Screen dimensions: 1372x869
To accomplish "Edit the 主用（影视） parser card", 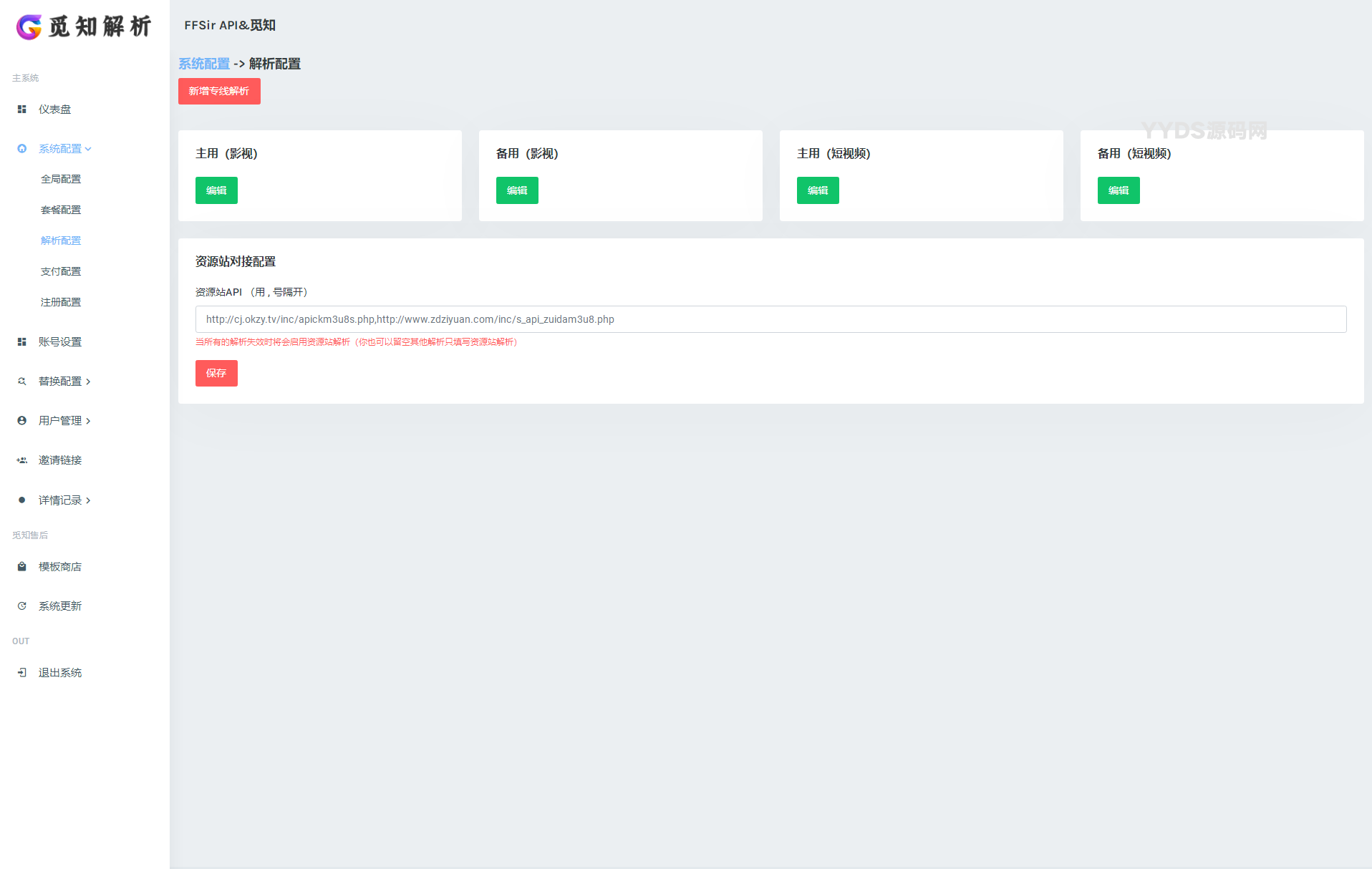I will (216, 190).
